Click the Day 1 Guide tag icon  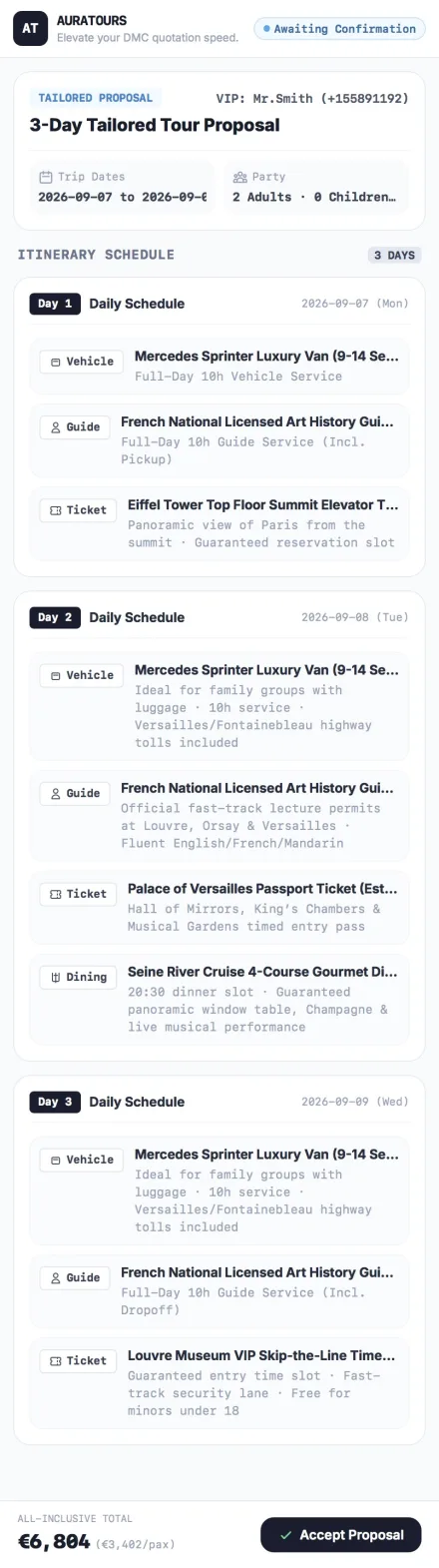tap(56, 427)
